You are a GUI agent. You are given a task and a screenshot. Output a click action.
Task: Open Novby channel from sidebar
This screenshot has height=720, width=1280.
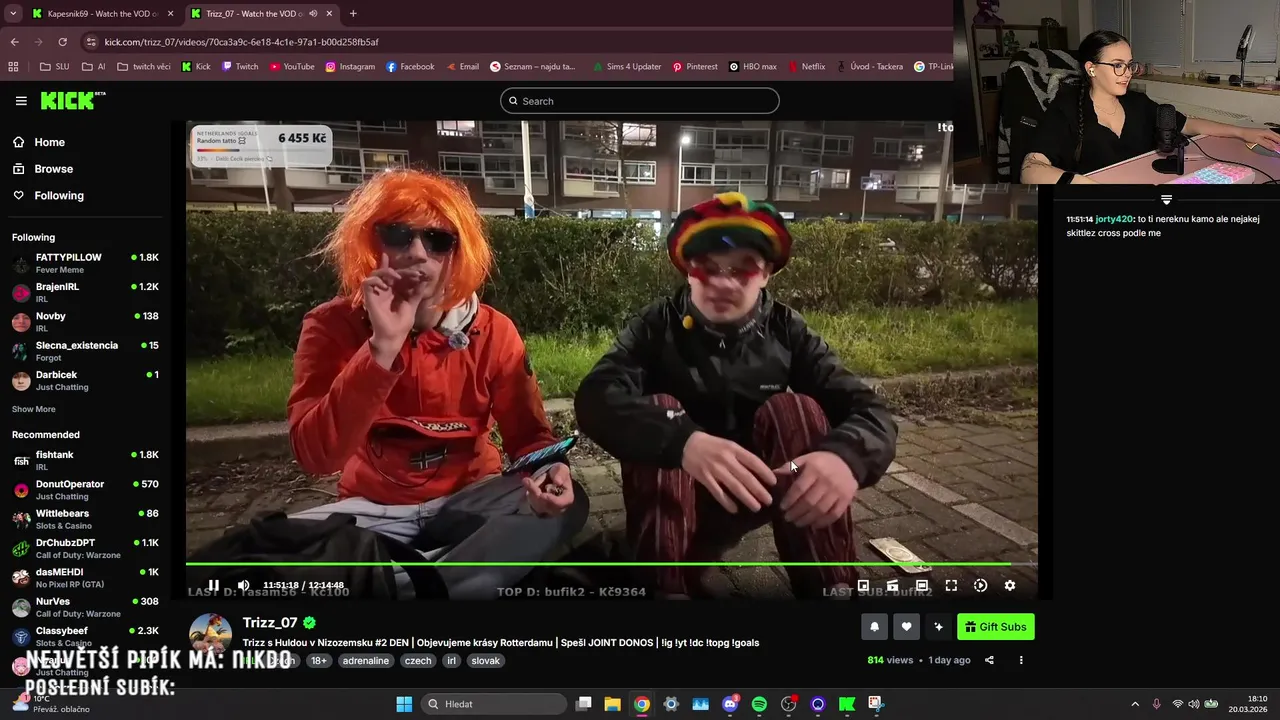click(84, 322)
